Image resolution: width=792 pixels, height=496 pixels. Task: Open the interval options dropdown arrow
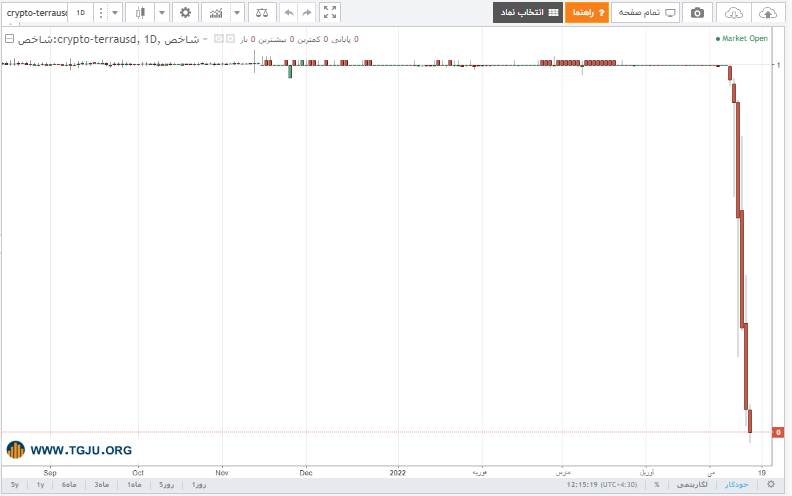[115, 13]
